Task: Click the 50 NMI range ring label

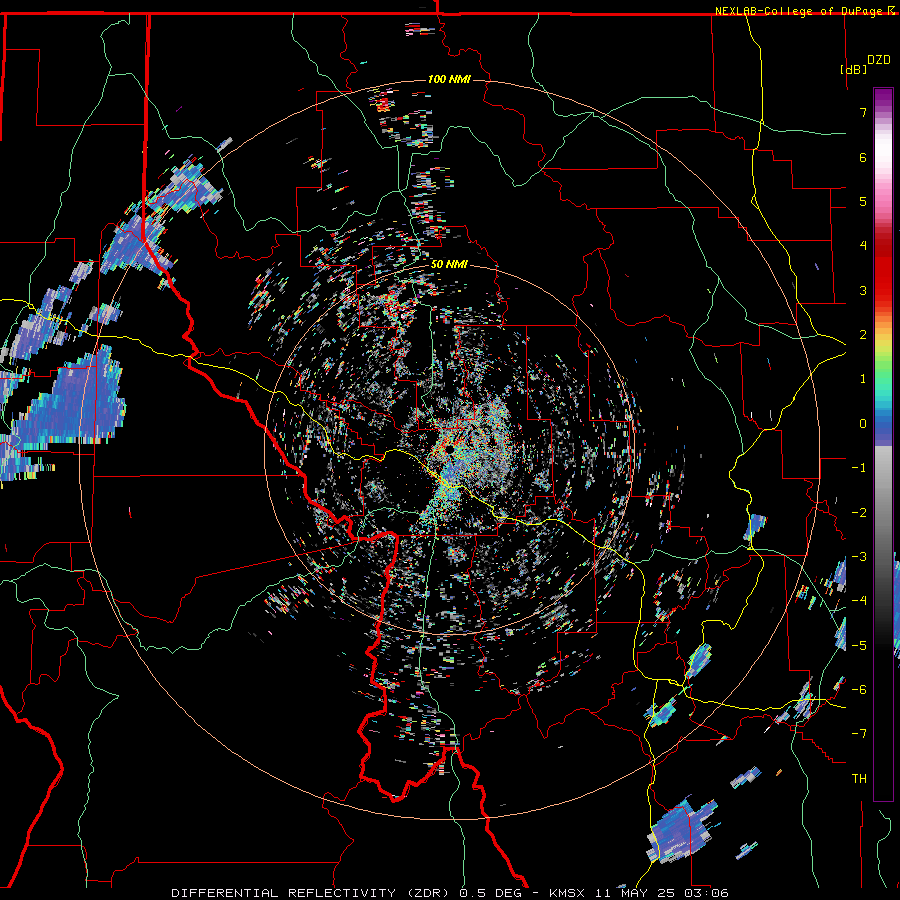Action: 449,265
